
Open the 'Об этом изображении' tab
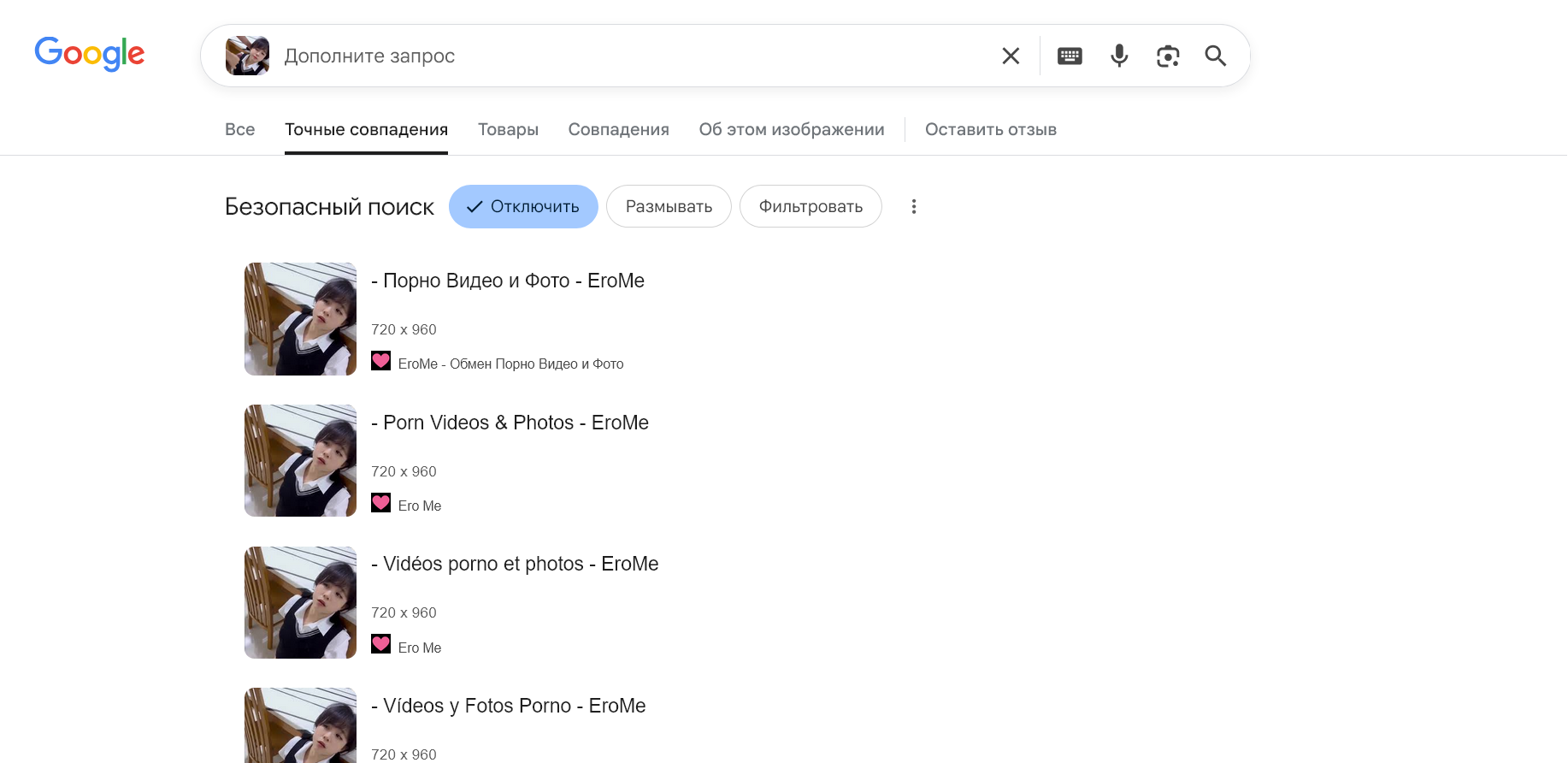point(792,129)
